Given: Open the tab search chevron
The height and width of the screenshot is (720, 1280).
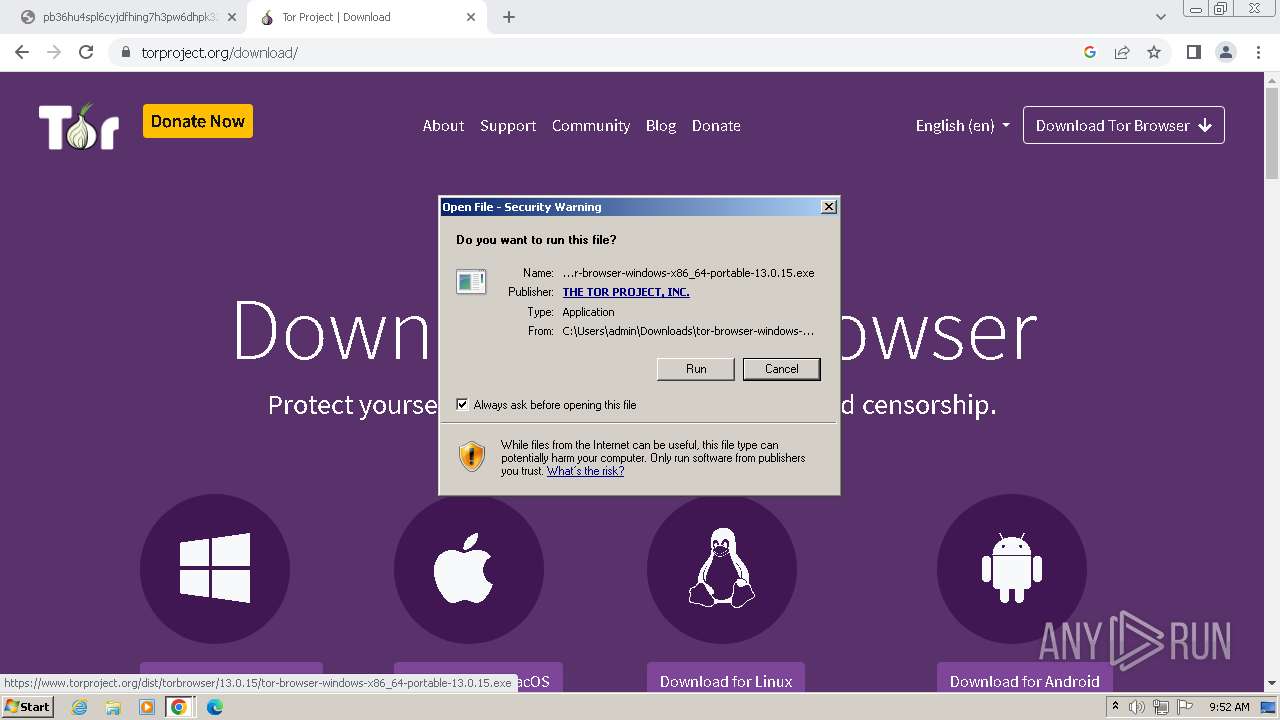Looking at the screenshot, I should pyautogui.click(x=1161, y=17).
